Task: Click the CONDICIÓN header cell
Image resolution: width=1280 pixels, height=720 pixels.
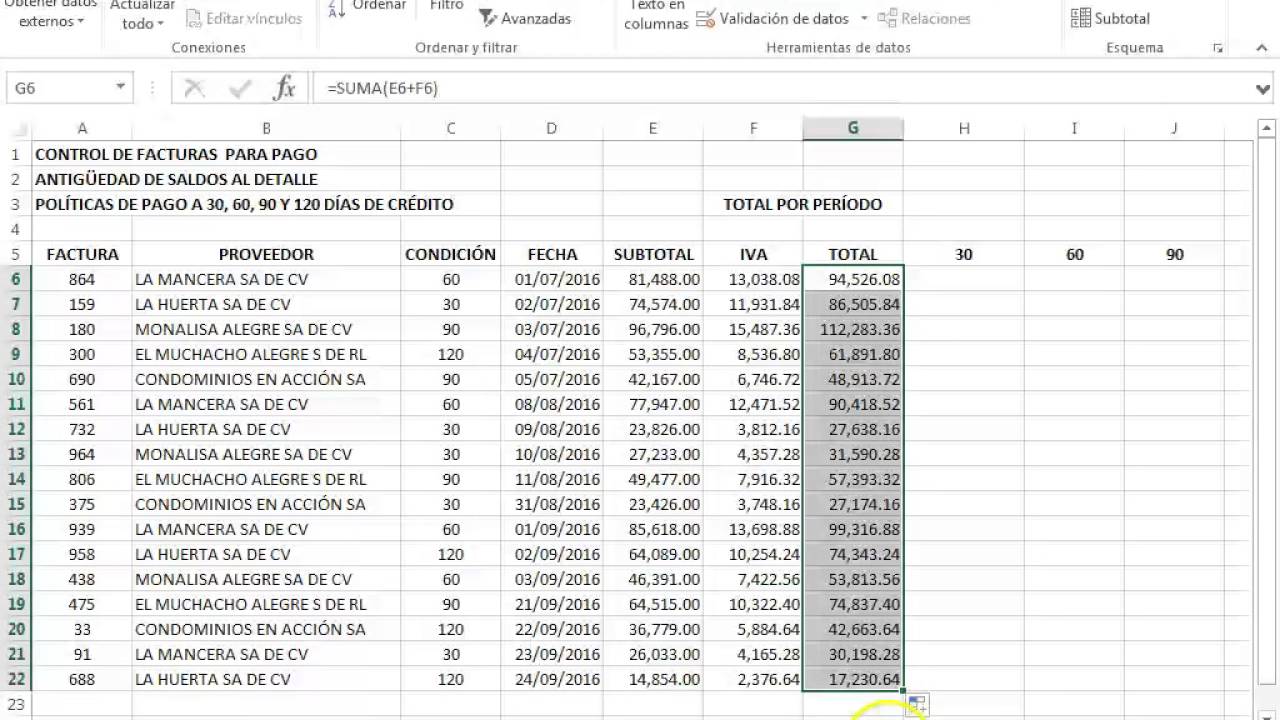Action: pos(451,254)
